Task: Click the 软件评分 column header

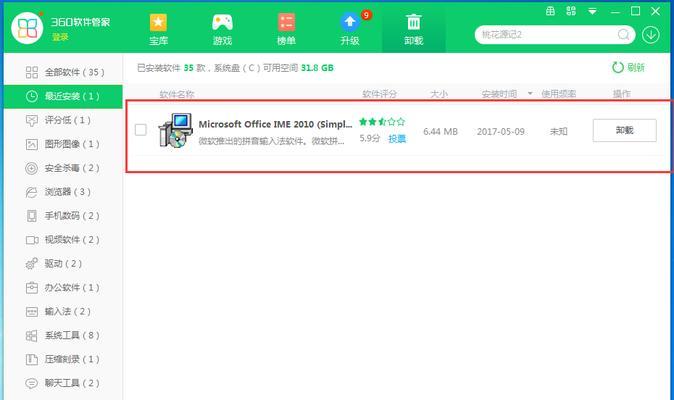Action: pyautogui.click(x=380, y=94)
